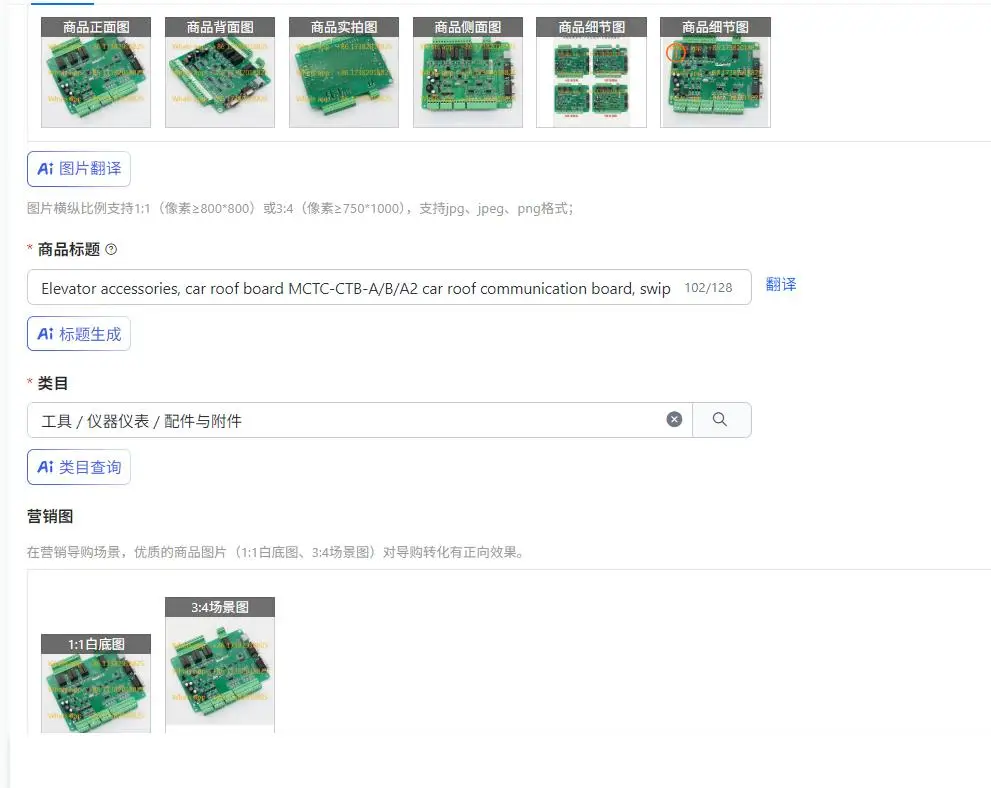Click the help icon beside 商品标题
The height and width of the screenshot is (788, 991).
tap(111, 250)
